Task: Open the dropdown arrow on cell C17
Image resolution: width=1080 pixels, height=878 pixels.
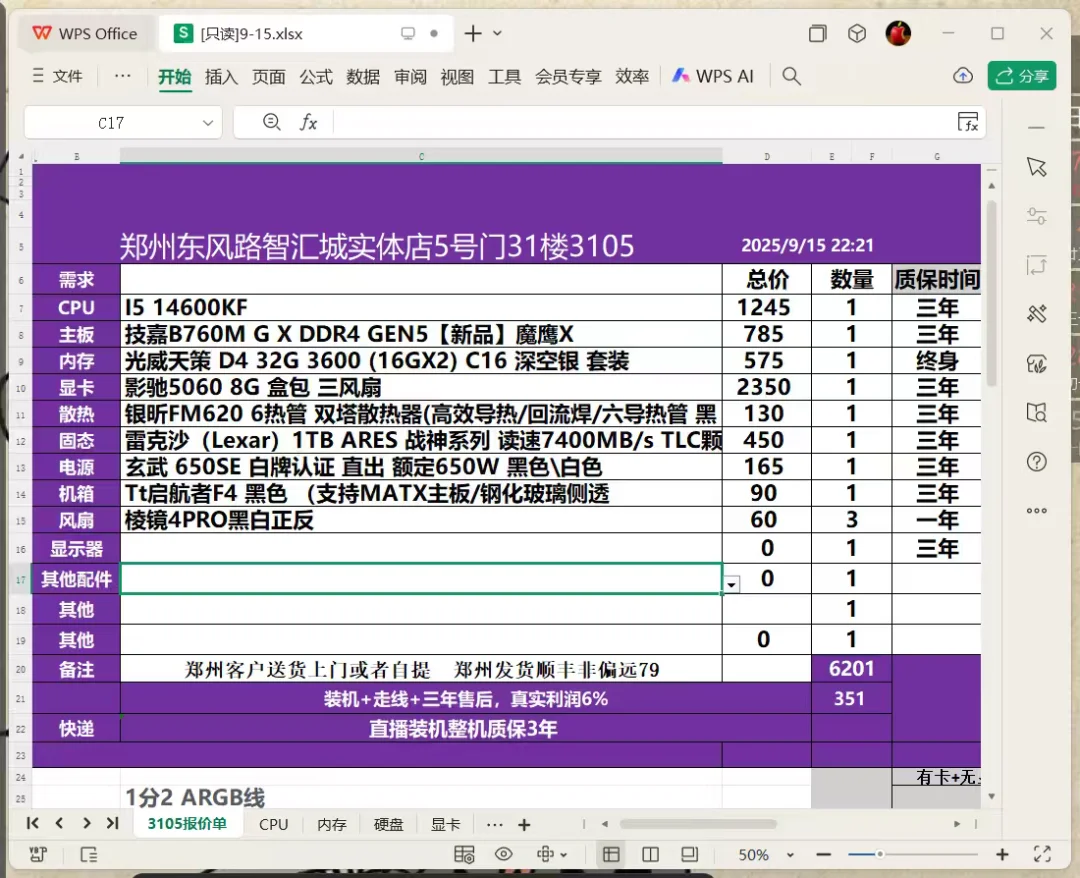Action: tap(731, 585)
